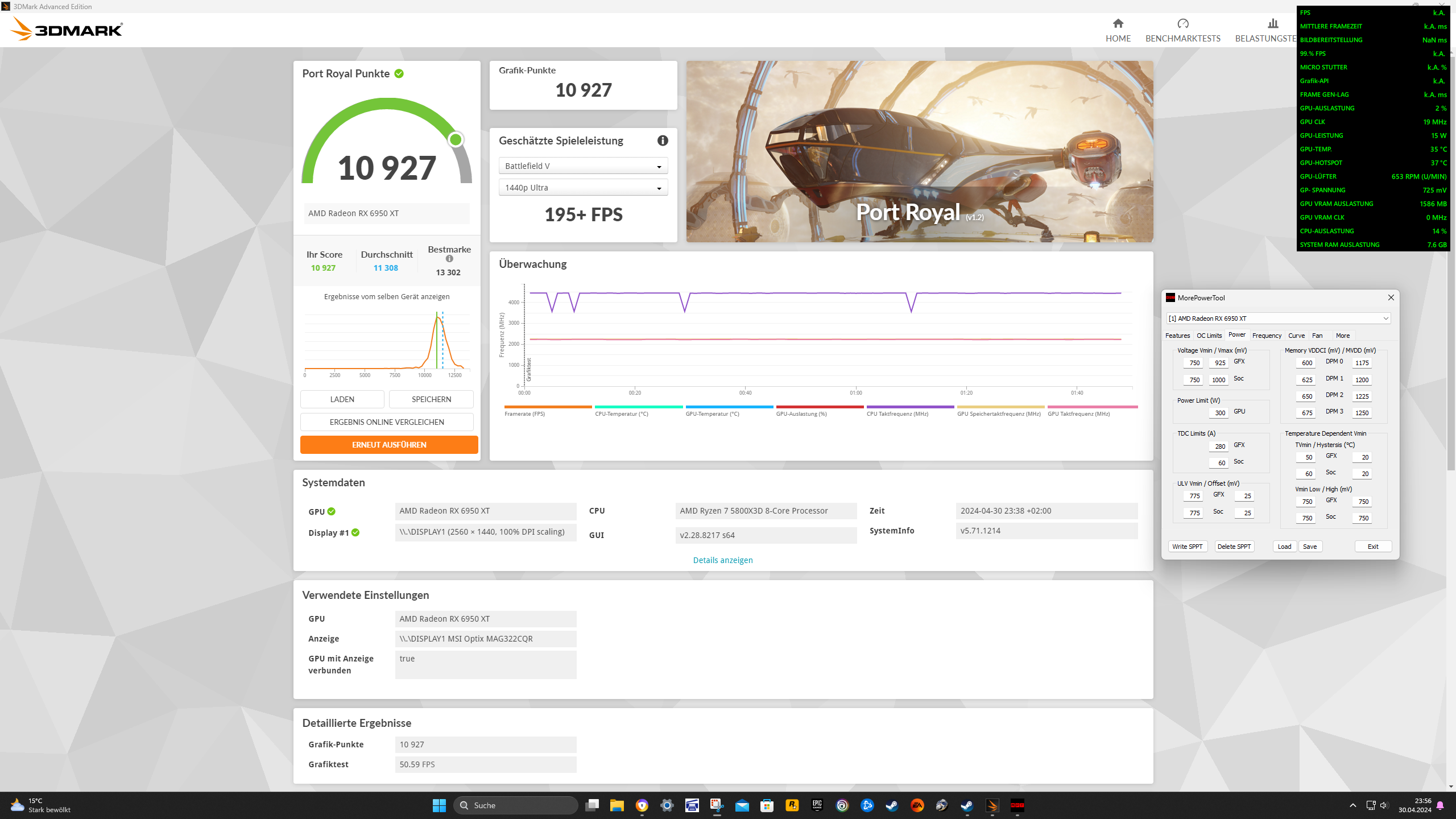Click the Bestmarke info icon
The image size is (1456, 819).
(449, 259)
